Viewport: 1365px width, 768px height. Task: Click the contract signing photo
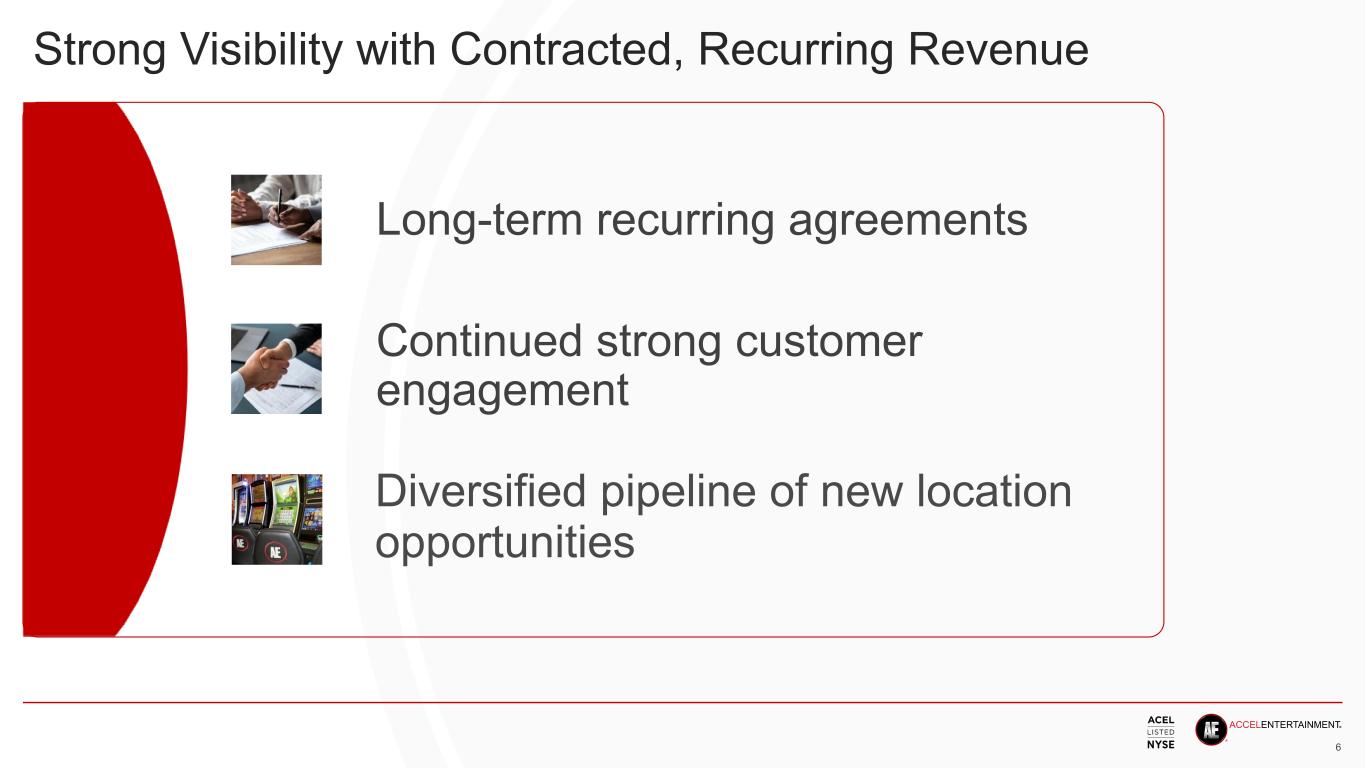(276, 219)
